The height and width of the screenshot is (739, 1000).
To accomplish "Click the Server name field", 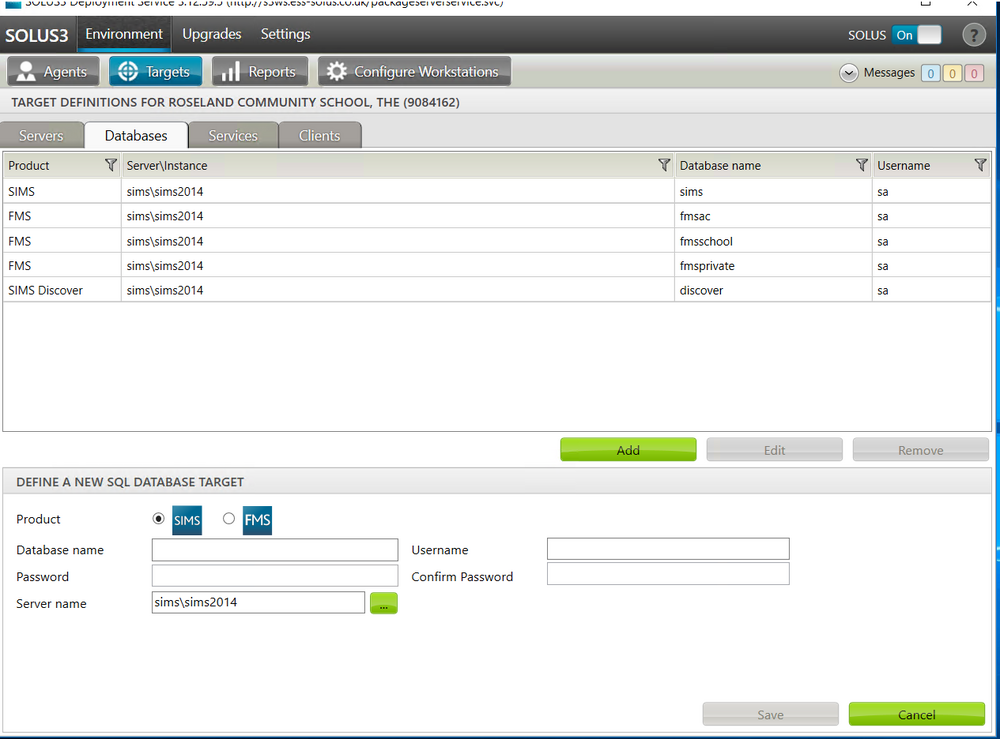I will tap(258, 603).
